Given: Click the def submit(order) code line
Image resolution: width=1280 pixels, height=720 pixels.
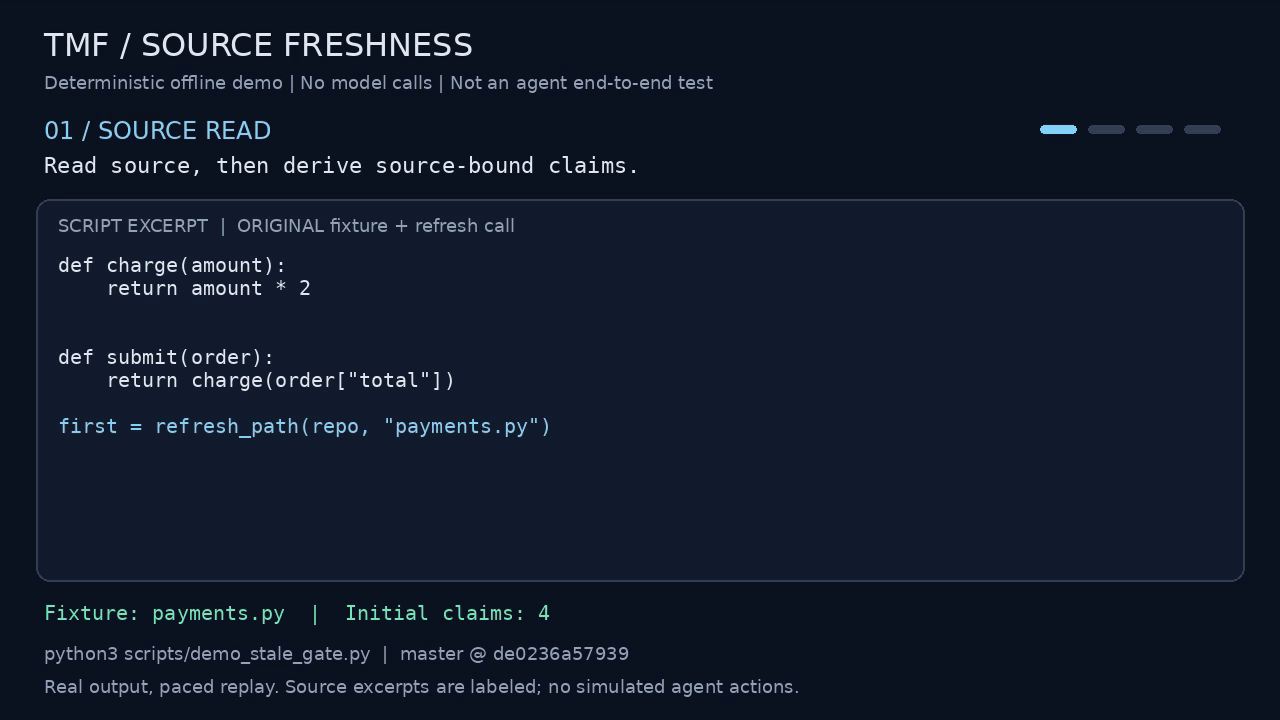Looking at the screenshot, I should tap(166, 357).
